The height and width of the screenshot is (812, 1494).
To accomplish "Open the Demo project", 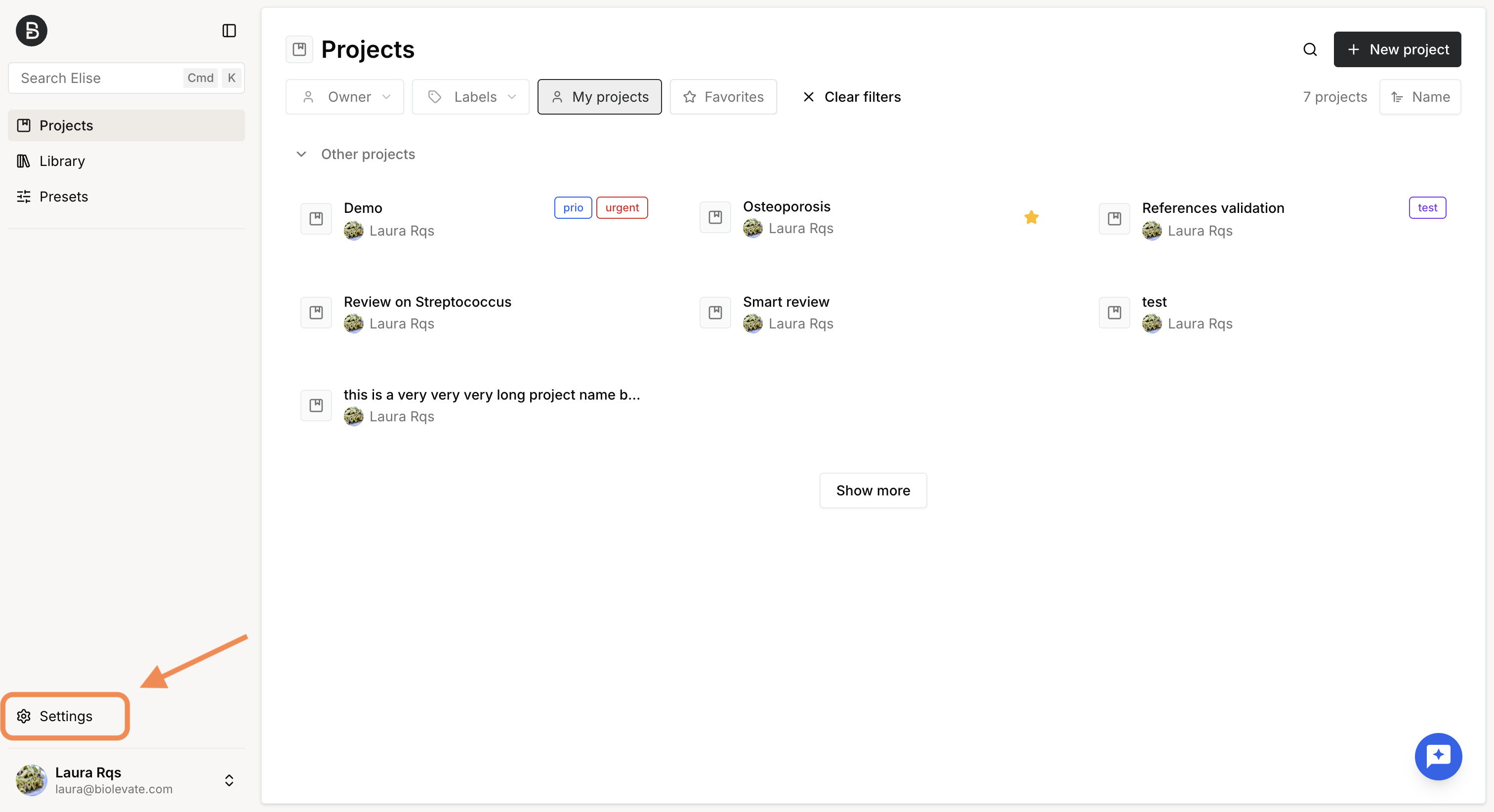I will point(363,207).
